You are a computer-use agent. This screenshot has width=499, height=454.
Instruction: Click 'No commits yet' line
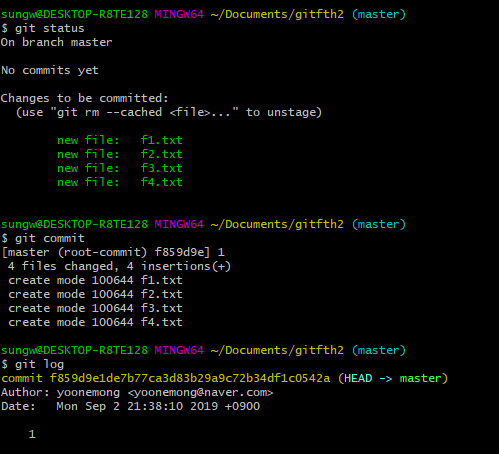50,70
